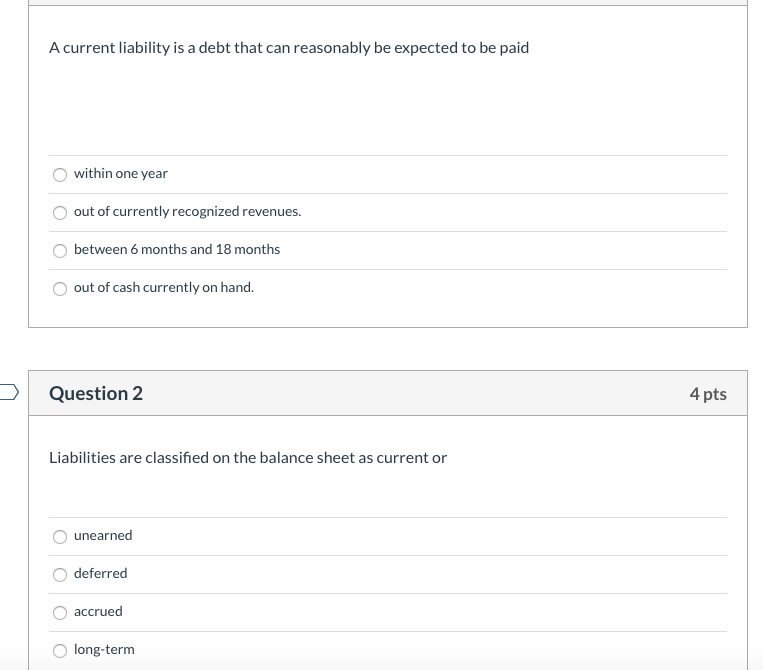Click the '4 pts' label
Viewport: 763px width, 670px height.
708,394
